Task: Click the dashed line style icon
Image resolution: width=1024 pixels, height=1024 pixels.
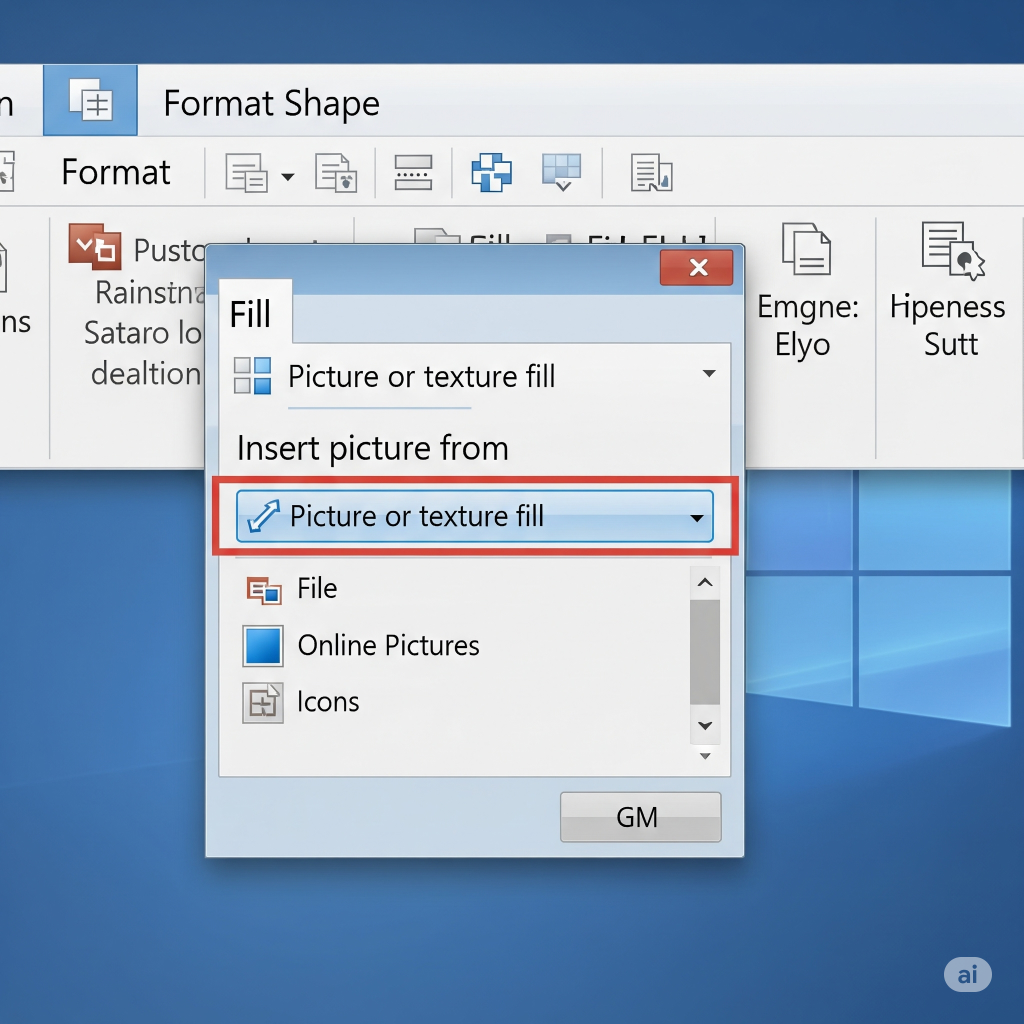Action: pos(413,173)
